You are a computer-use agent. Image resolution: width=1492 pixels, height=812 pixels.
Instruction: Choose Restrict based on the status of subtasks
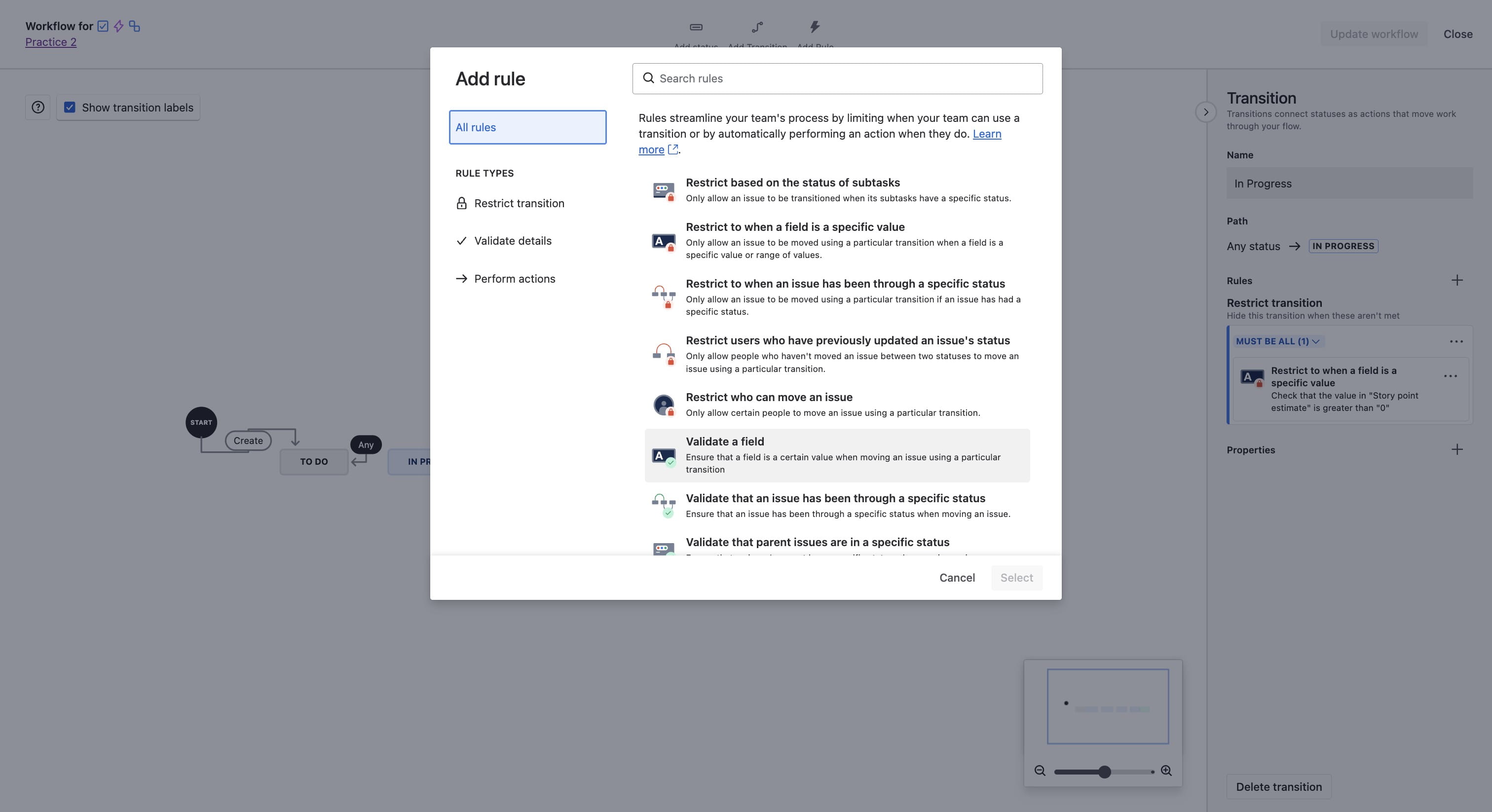(x=837, y=190)
